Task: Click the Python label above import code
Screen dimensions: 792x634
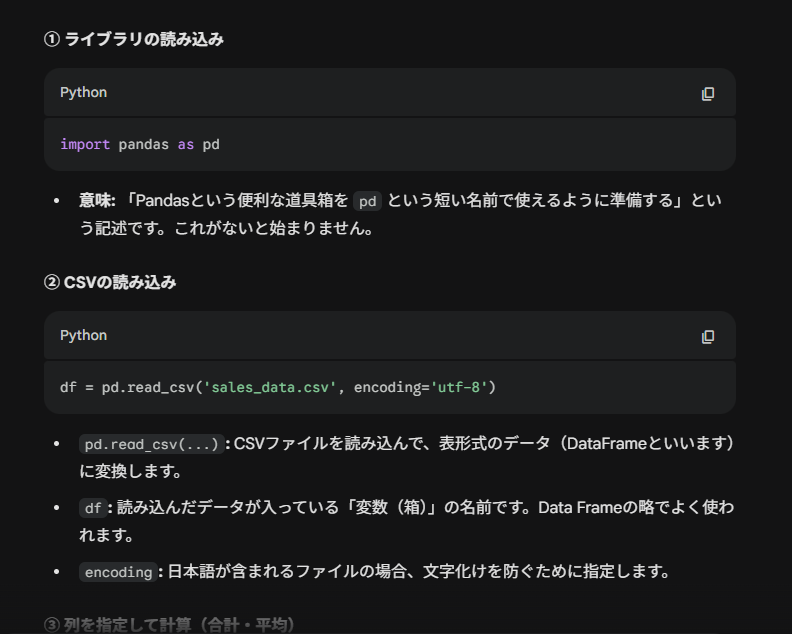Action: click(x=83, y=92)
